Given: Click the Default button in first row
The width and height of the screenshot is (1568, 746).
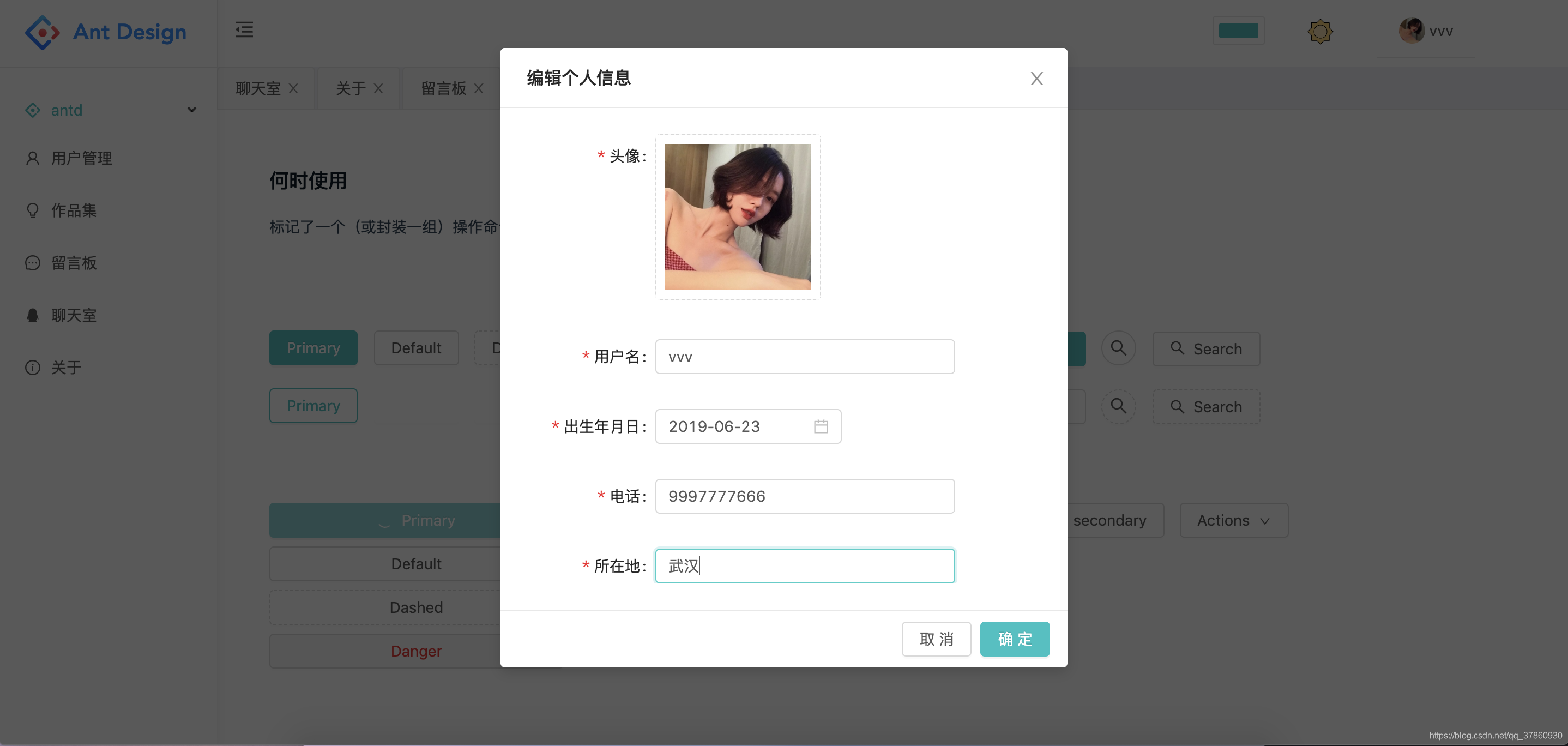Looking at the screenshot, I should [x=417, y=348].
